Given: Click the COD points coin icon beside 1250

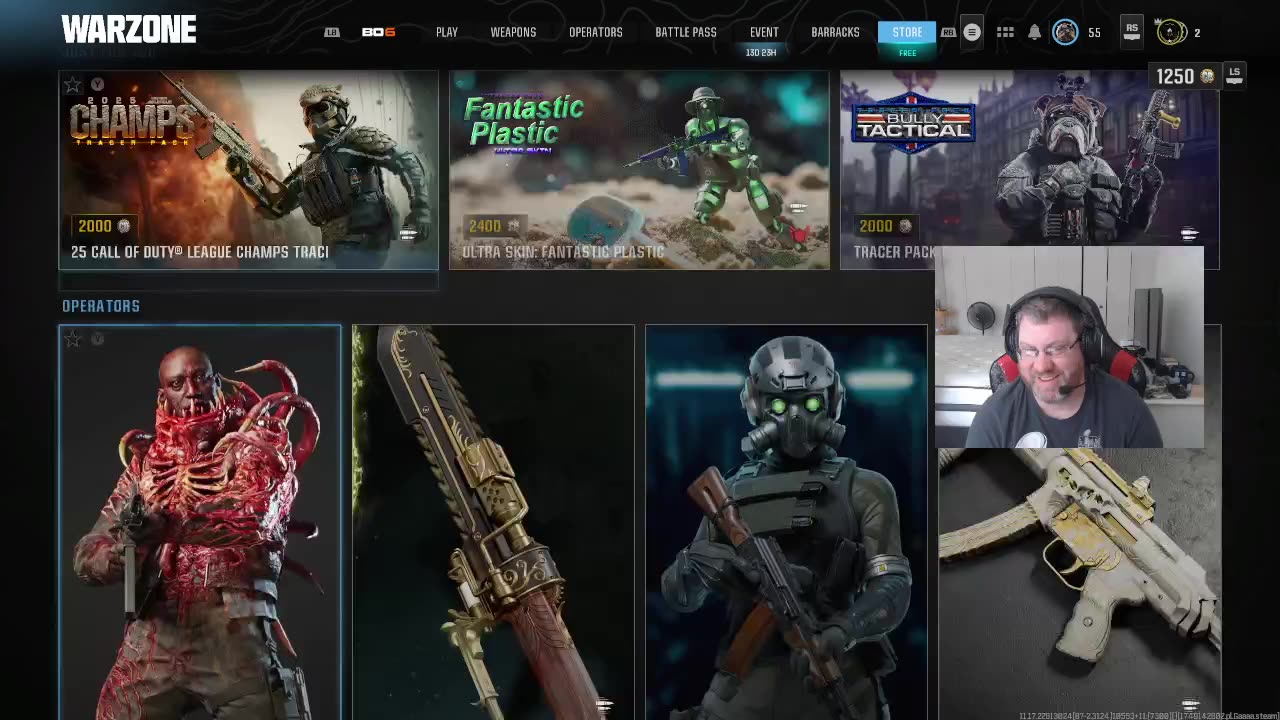Looking at the screenshot, I should click(x=1207, y=76).
